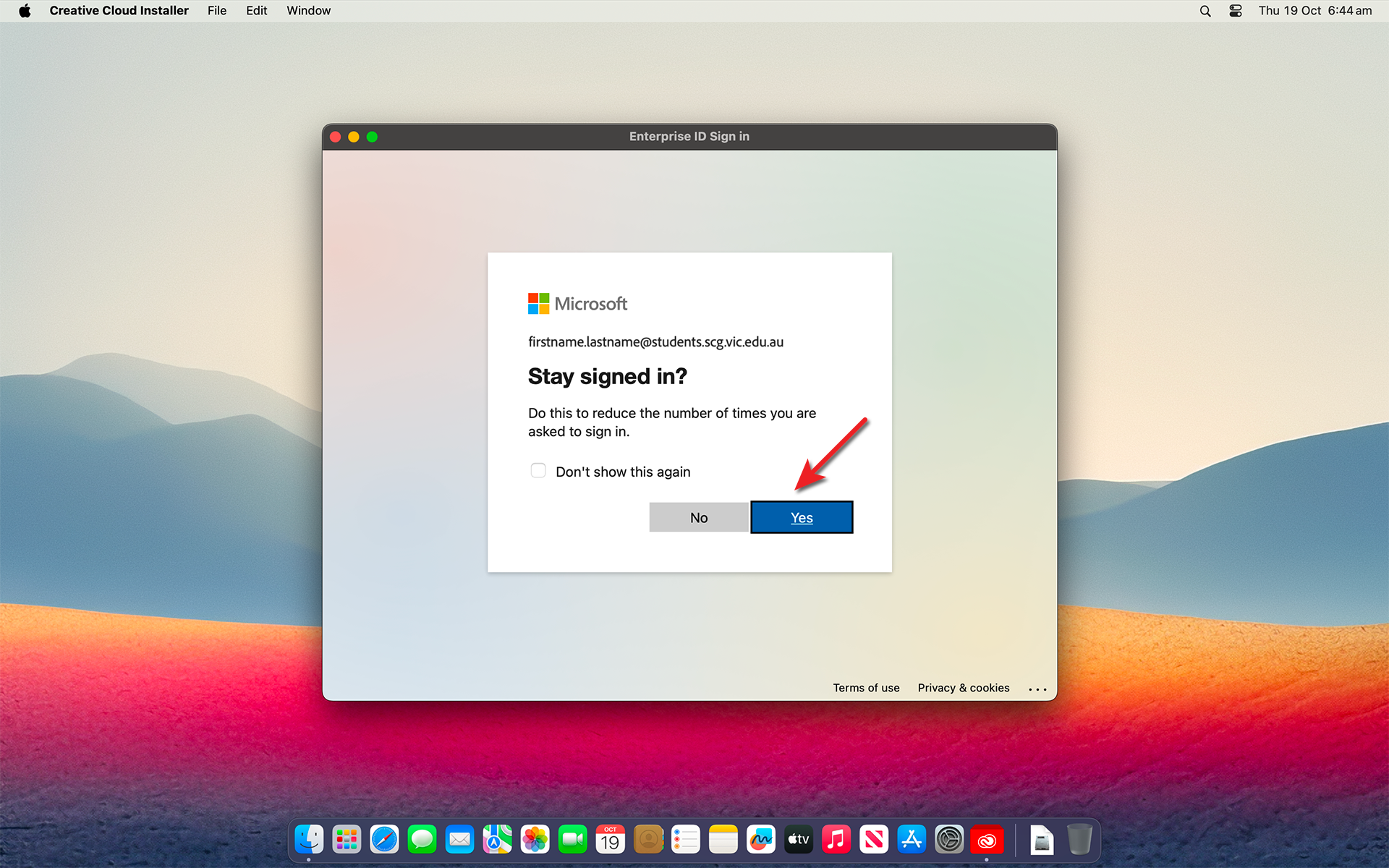Open Mail from the dock

tap(459, 840)
